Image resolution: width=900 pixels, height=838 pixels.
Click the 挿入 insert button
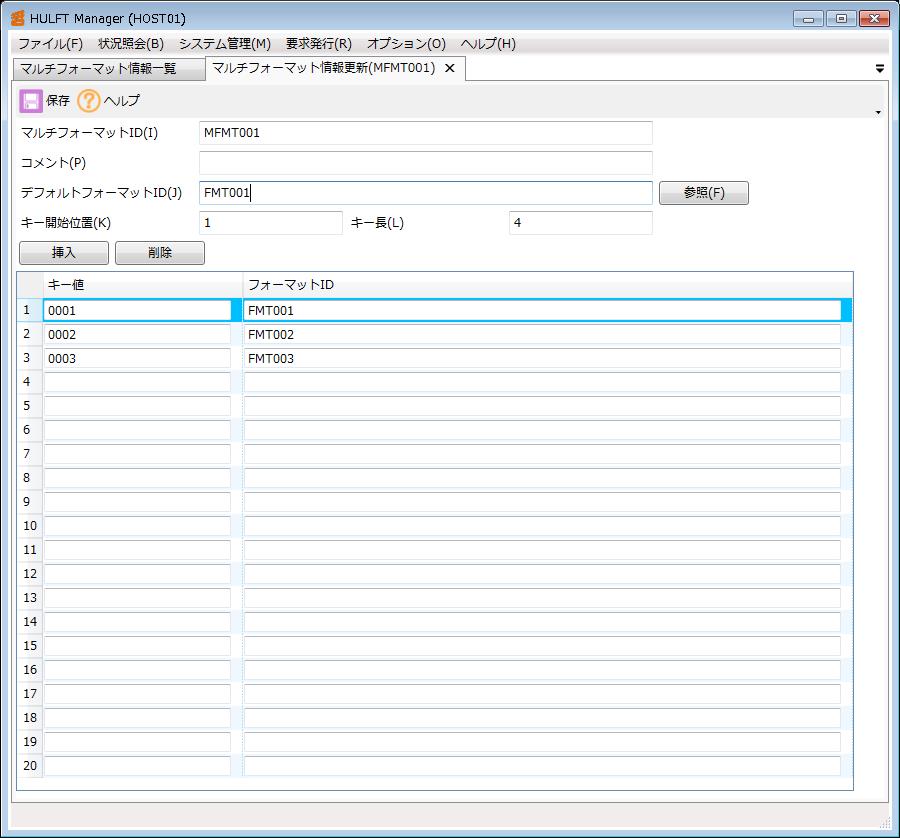64,253
